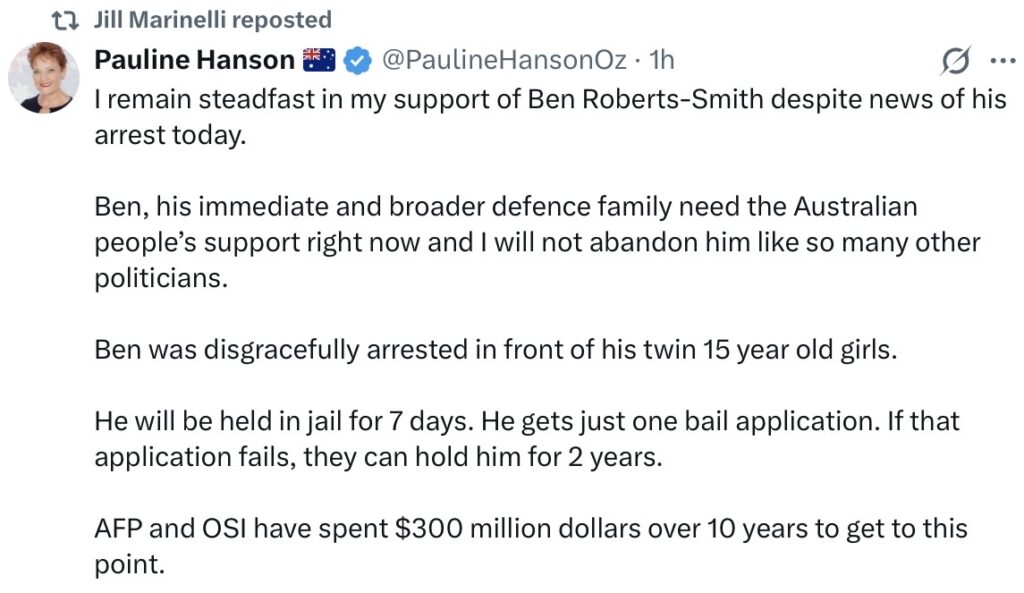Screen dimensions: 1024x593
Task: Open Pauline Hanson's profile picture
Action: point(44,77)
